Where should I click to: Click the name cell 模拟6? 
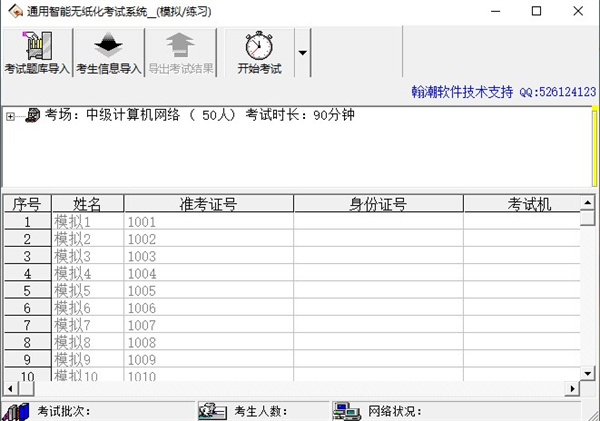88,308
